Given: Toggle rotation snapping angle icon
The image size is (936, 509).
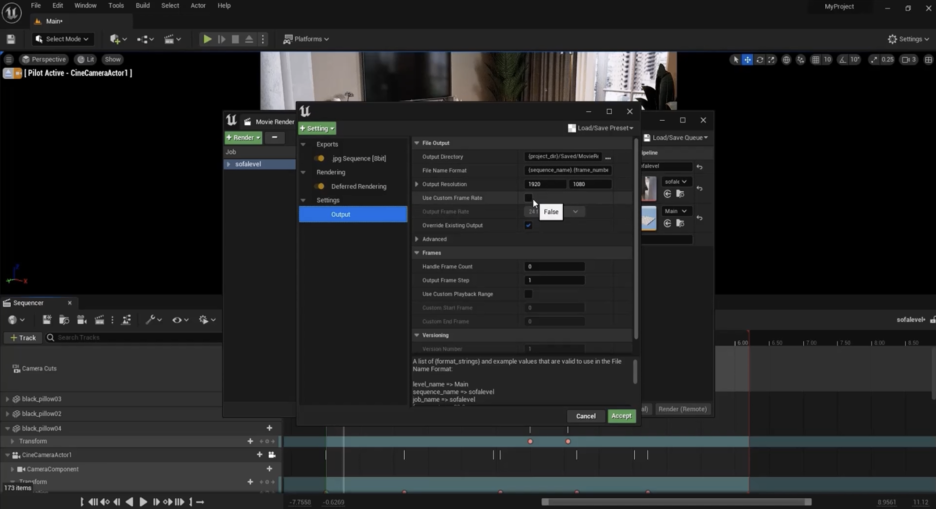Looking at the screenshot, I should pyautogui.click(x=842, y=60).
